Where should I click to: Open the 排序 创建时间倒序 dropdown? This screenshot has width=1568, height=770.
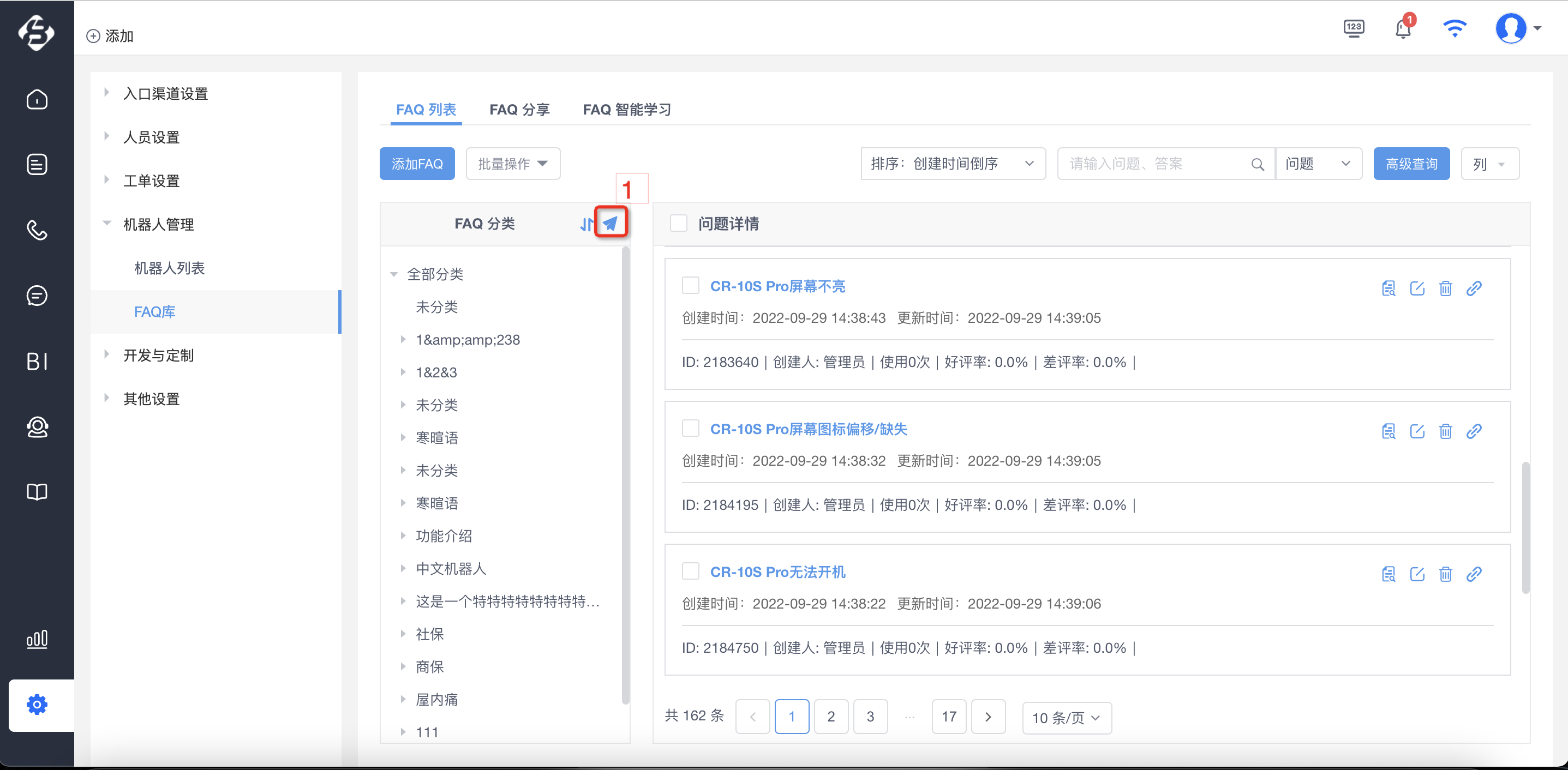(x=953, y=164)
